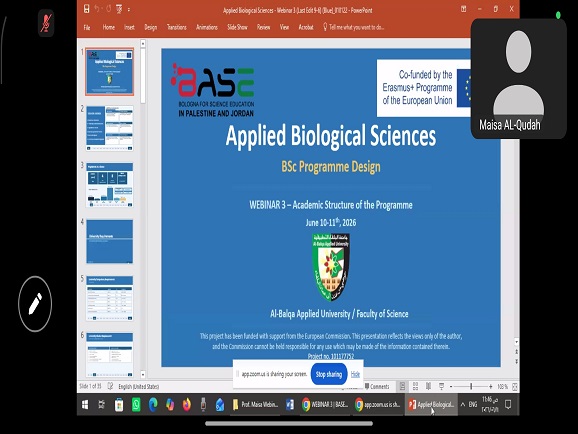The image size is (578, 434).
Task: Open the Animations ribbon tab
Action: [x=207, y=27]
